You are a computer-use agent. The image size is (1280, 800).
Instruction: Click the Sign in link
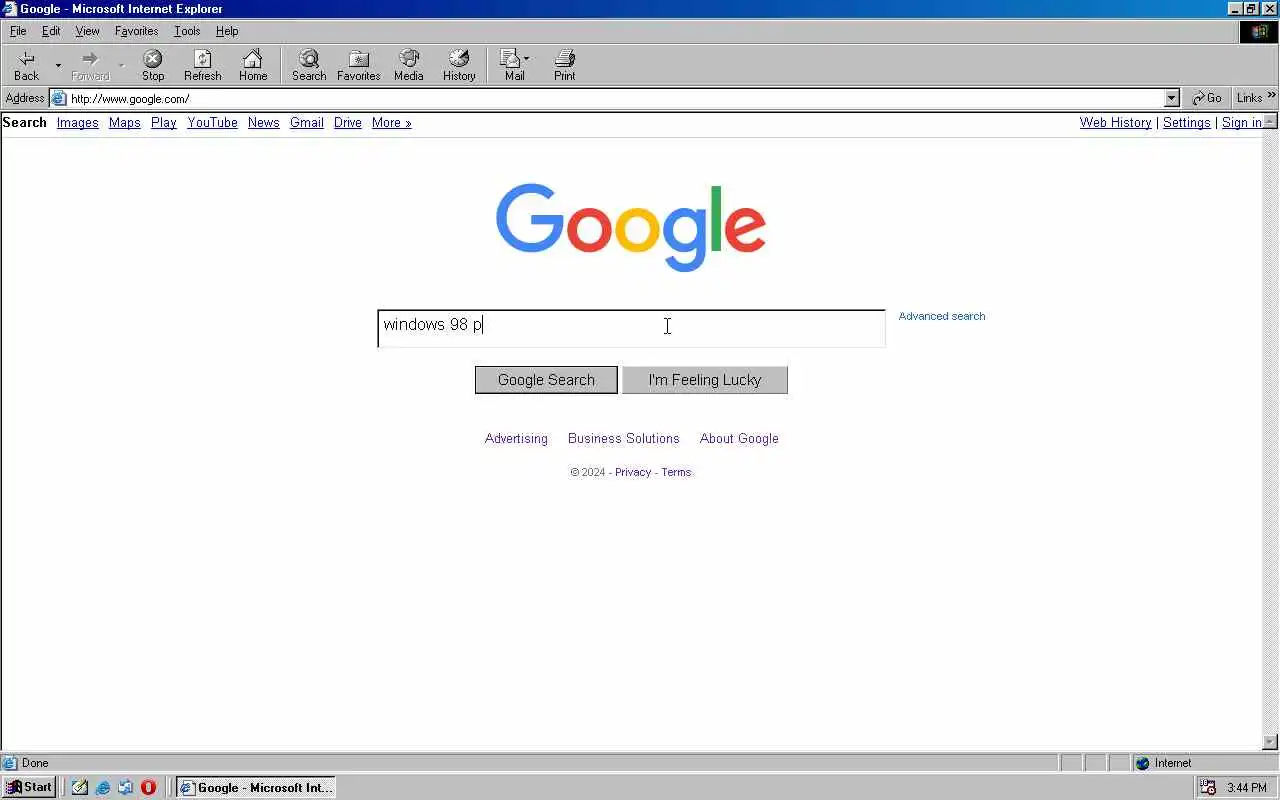tap(1241, 122)
